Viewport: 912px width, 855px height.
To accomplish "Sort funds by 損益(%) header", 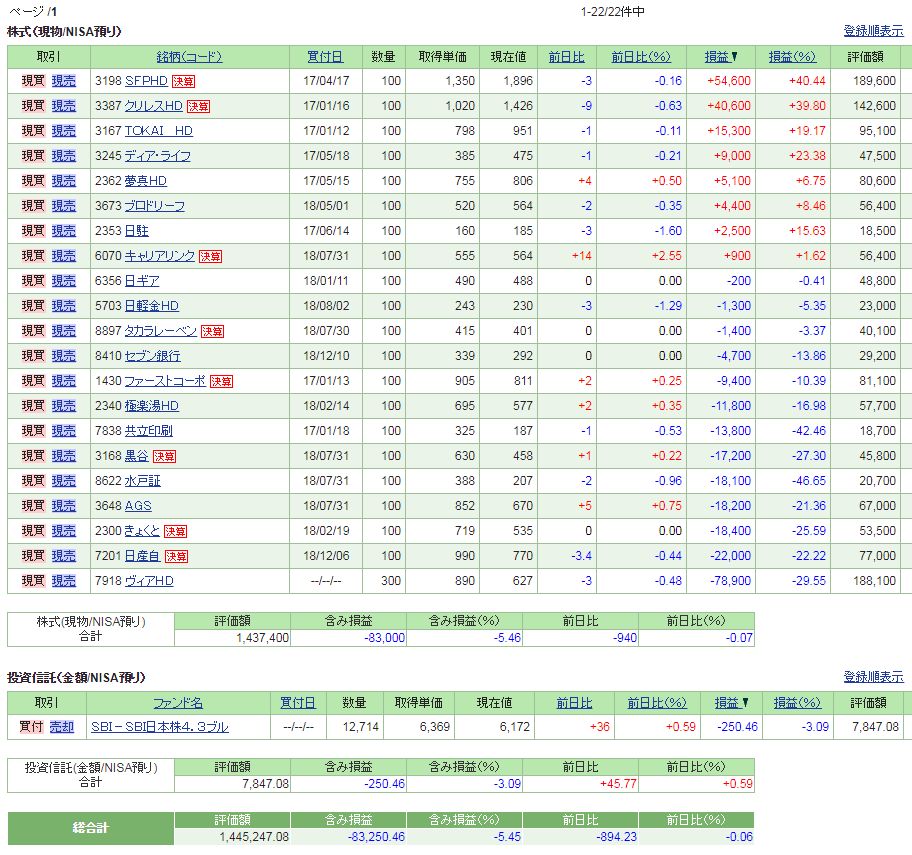I will pyautogui.click(x=797, y=703).
